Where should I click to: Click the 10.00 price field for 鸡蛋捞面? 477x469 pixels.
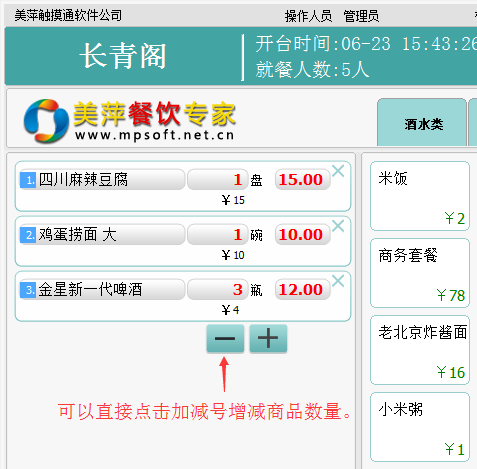click(302, 235)
